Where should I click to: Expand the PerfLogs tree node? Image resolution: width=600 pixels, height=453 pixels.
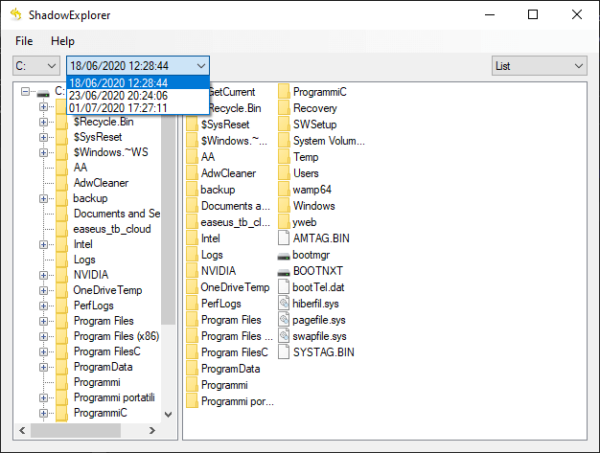43,306
